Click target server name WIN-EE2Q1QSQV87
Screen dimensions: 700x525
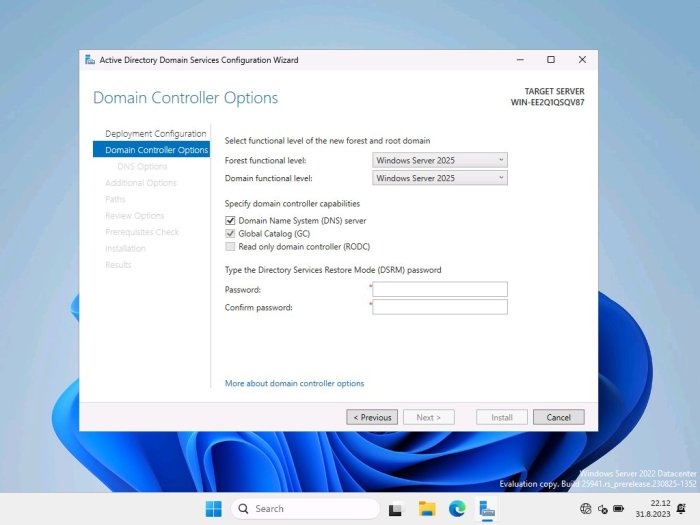tap(547, 102)
